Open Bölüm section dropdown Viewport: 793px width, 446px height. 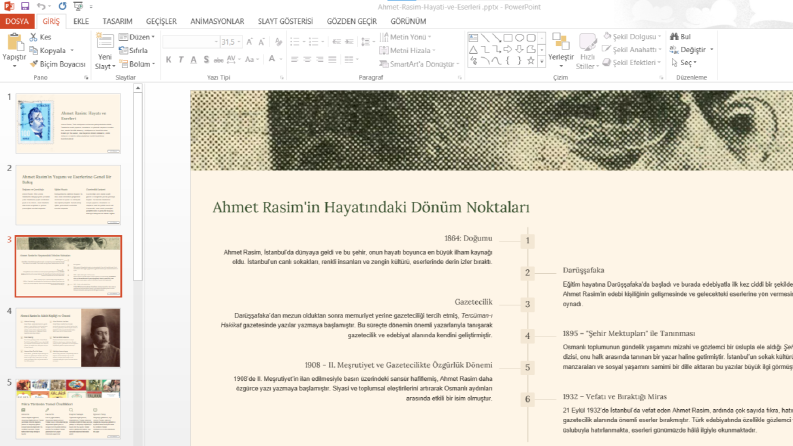[x=137, y=64]
